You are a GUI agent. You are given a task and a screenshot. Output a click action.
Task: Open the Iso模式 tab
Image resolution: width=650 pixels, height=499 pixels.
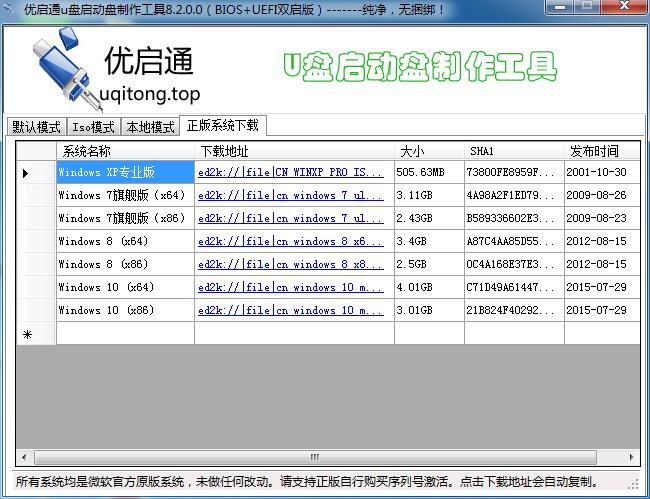point(93,127)
